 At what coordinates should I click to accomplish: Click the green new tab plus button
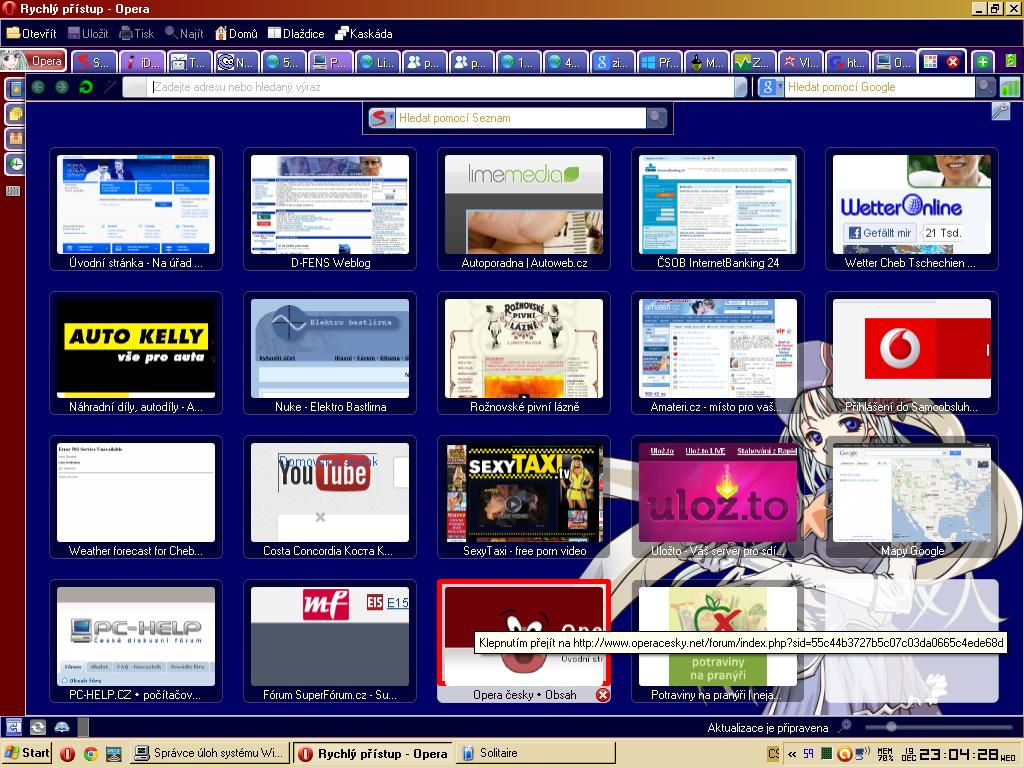click(983, 62)
